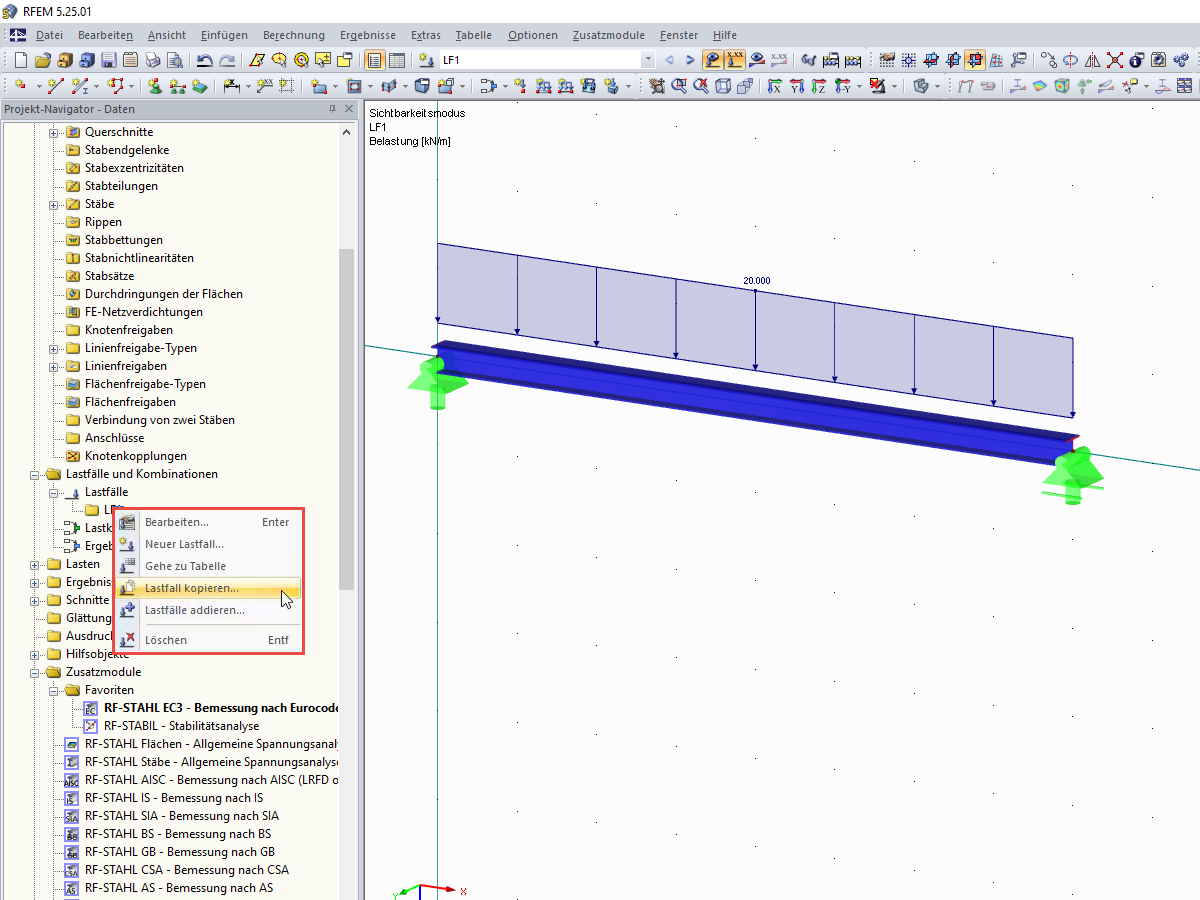Viewport: 1200px width, 900px height.
Task: Select Neuer Lastfall... context menu entry
Action: coord(208,544)
